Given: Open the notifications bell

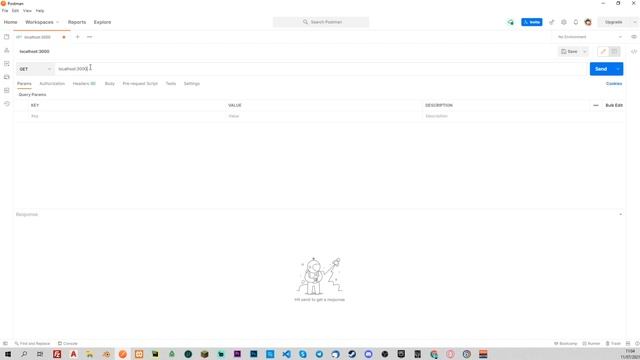Looking at the screenshot, I should coord(576,22).
